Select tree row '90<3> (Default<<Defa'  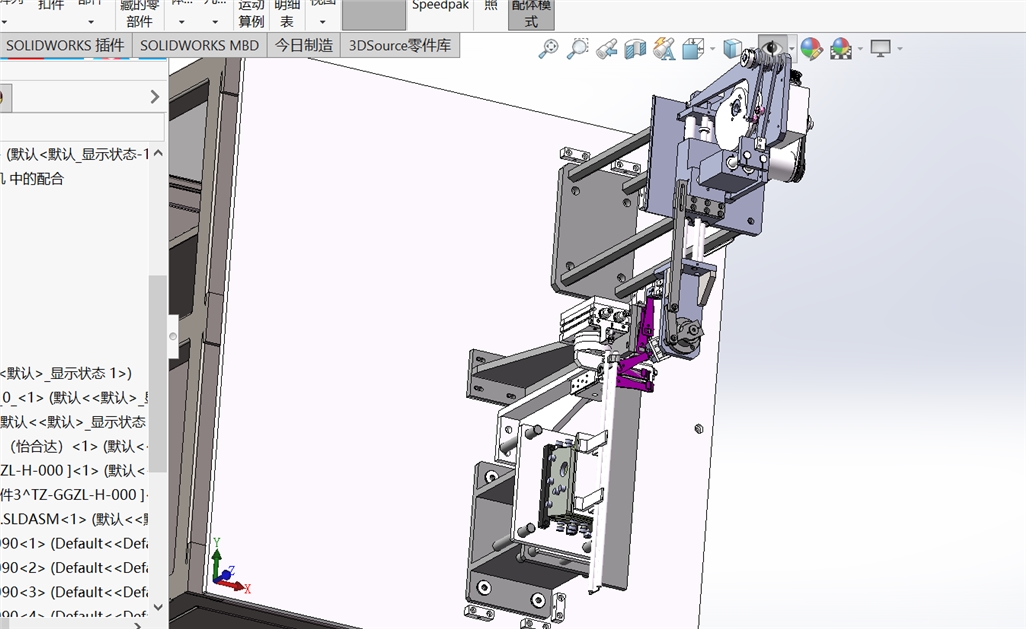pyautogui.click(x=75, y=592)
